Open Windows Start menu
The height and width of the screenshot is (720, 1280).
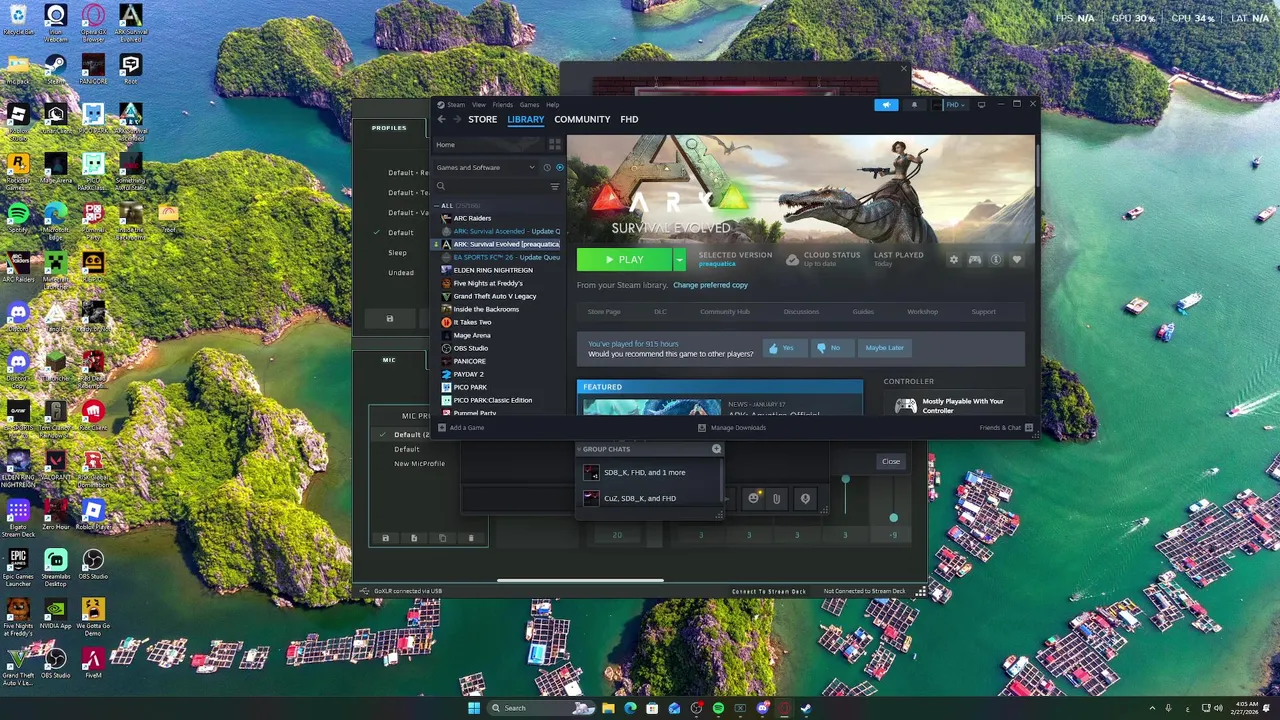pyautogui.click(x=474, y=708)
